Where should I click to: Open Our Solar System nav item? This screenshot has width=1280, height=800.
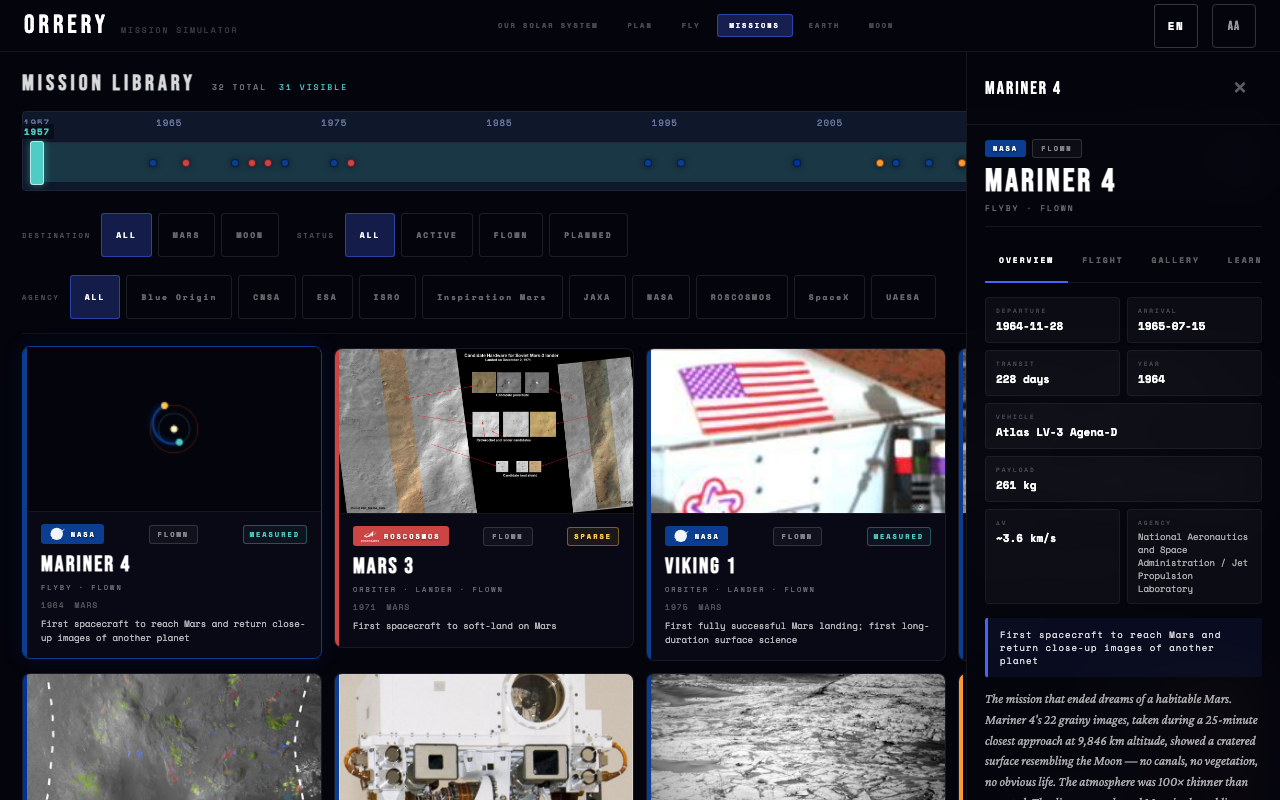coord(548,25)
